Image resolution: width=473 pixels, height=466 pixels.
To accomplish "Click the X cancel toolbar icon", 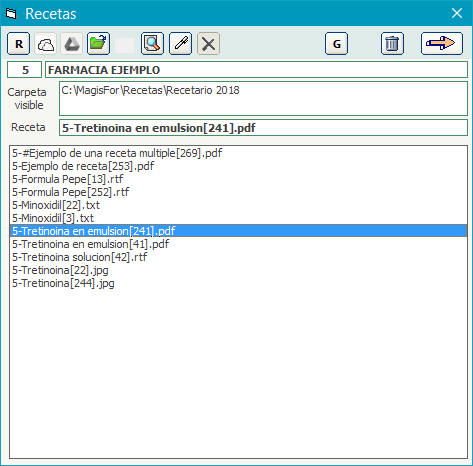I will coord(209,44).
